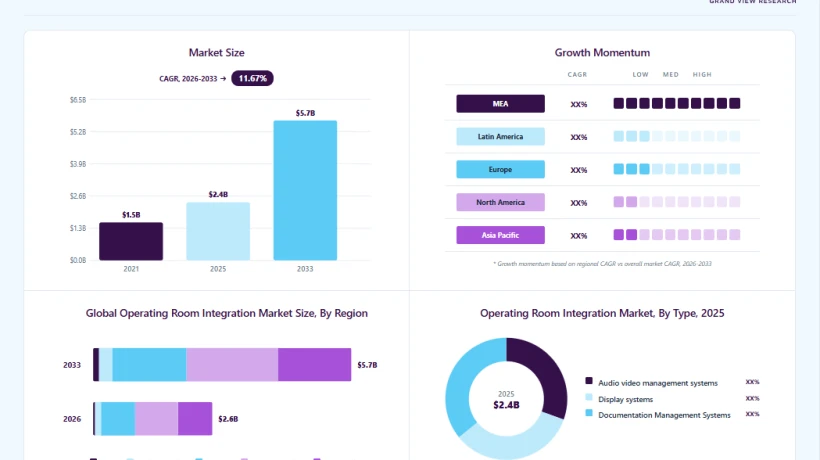Click the 'Market Size' heading
Screen dimensions: 820x460
coord(217,52)
